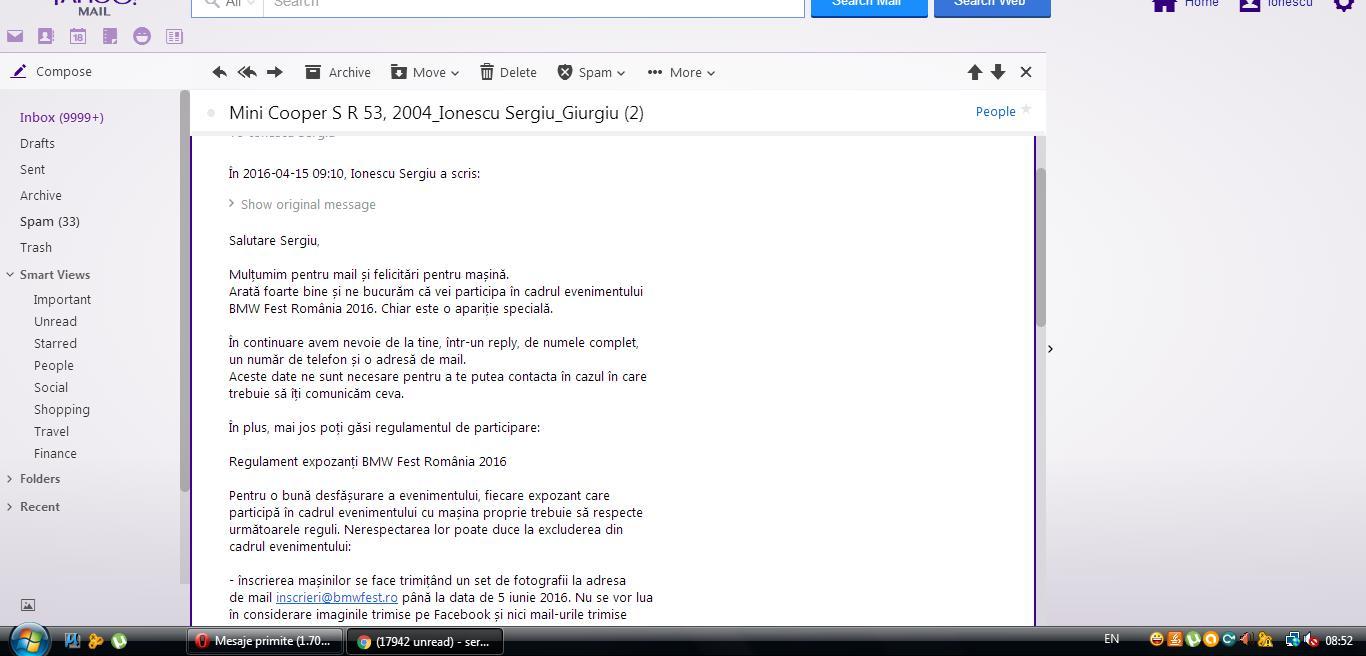Viewport: 1366px width, 656px height.
Task: Click the Reply arrow icon
Action: (x=219, y=72)
